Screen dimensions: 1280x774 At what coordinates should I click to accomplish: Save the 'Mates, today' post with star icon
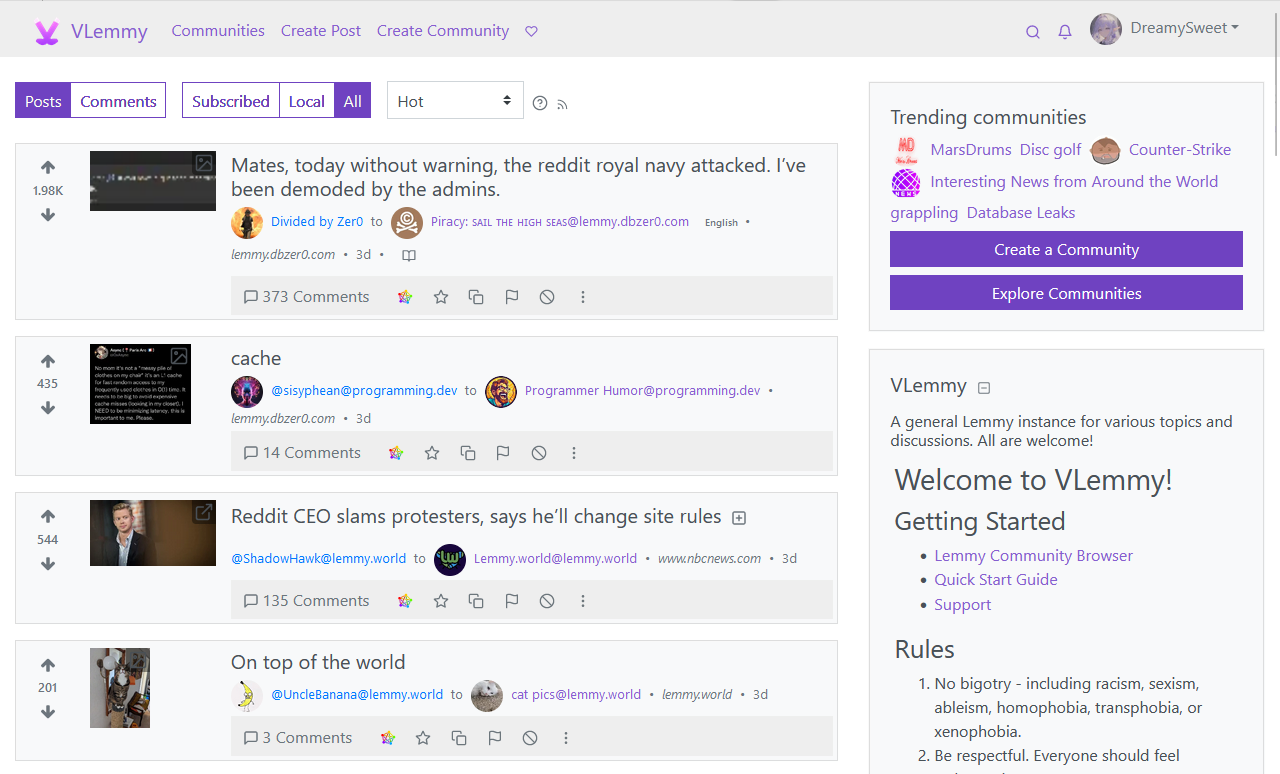[441, 297]
